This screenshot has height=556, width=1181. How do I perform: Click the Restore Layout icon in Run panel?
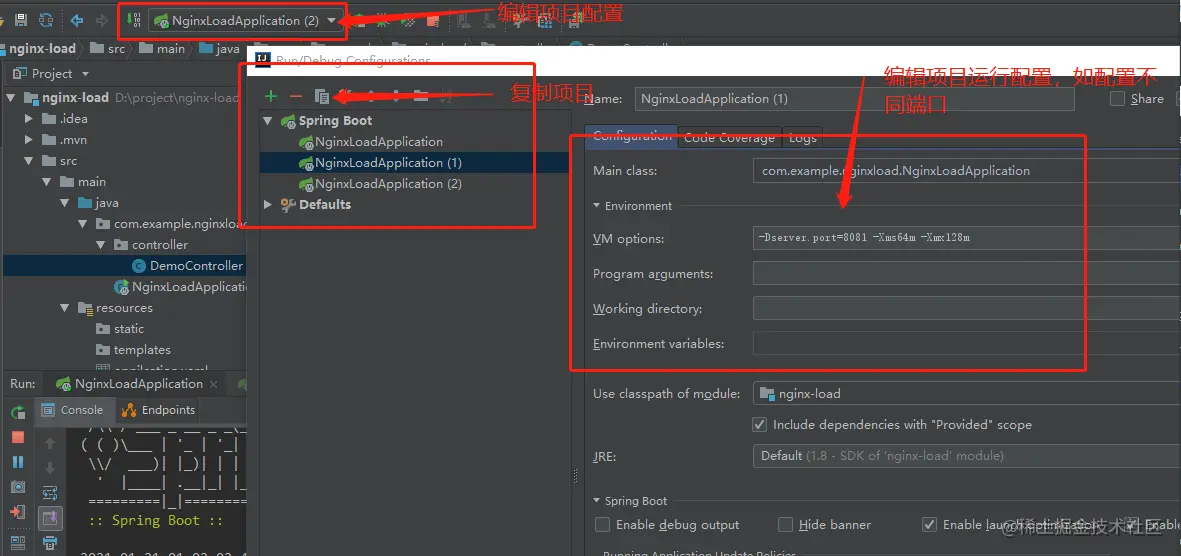point(18,542)
